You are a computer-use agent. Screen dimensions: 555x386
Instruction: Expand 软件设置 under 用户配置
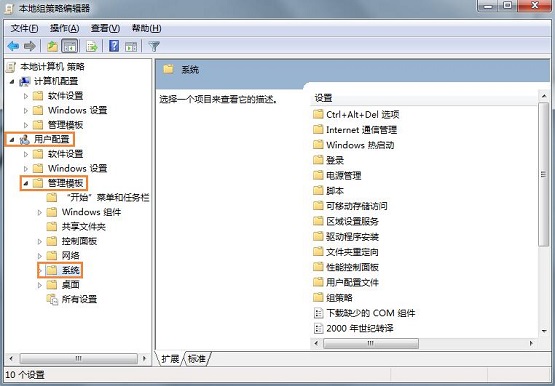tap(25, 154)
